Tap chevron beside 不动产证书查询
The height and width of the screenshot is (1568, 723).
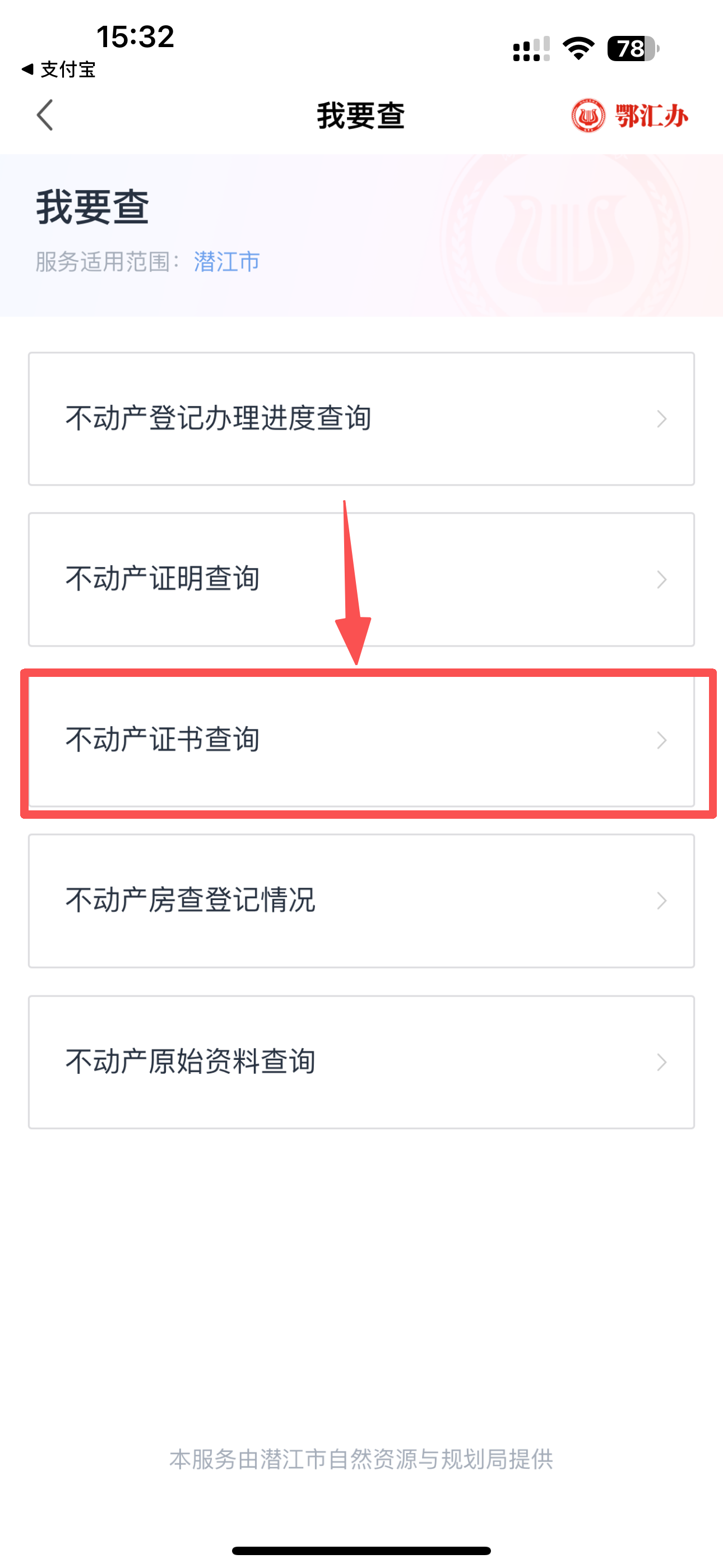pos(661,740)
